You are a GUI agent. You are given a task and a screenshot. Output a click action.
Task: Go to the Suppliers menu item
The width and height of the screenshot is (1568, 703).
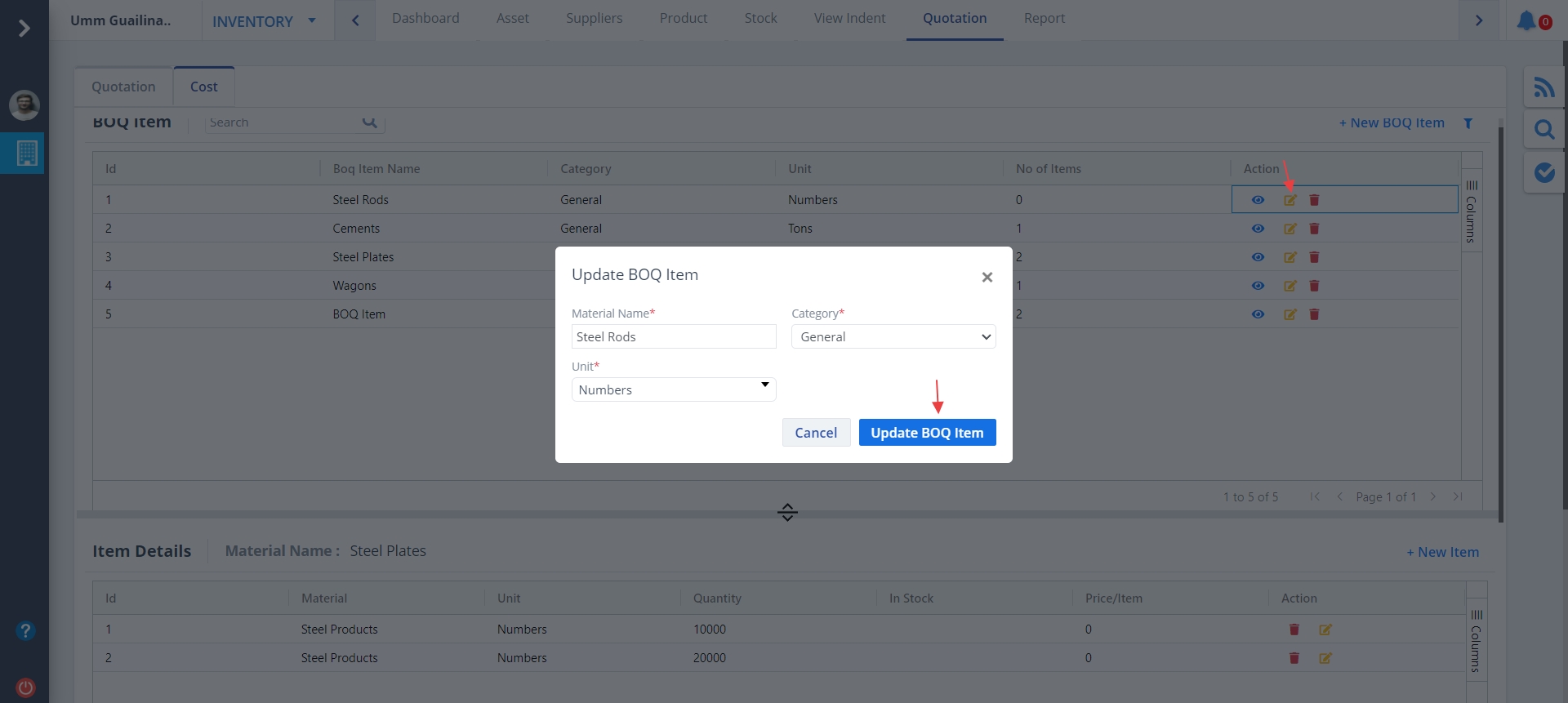594,18
